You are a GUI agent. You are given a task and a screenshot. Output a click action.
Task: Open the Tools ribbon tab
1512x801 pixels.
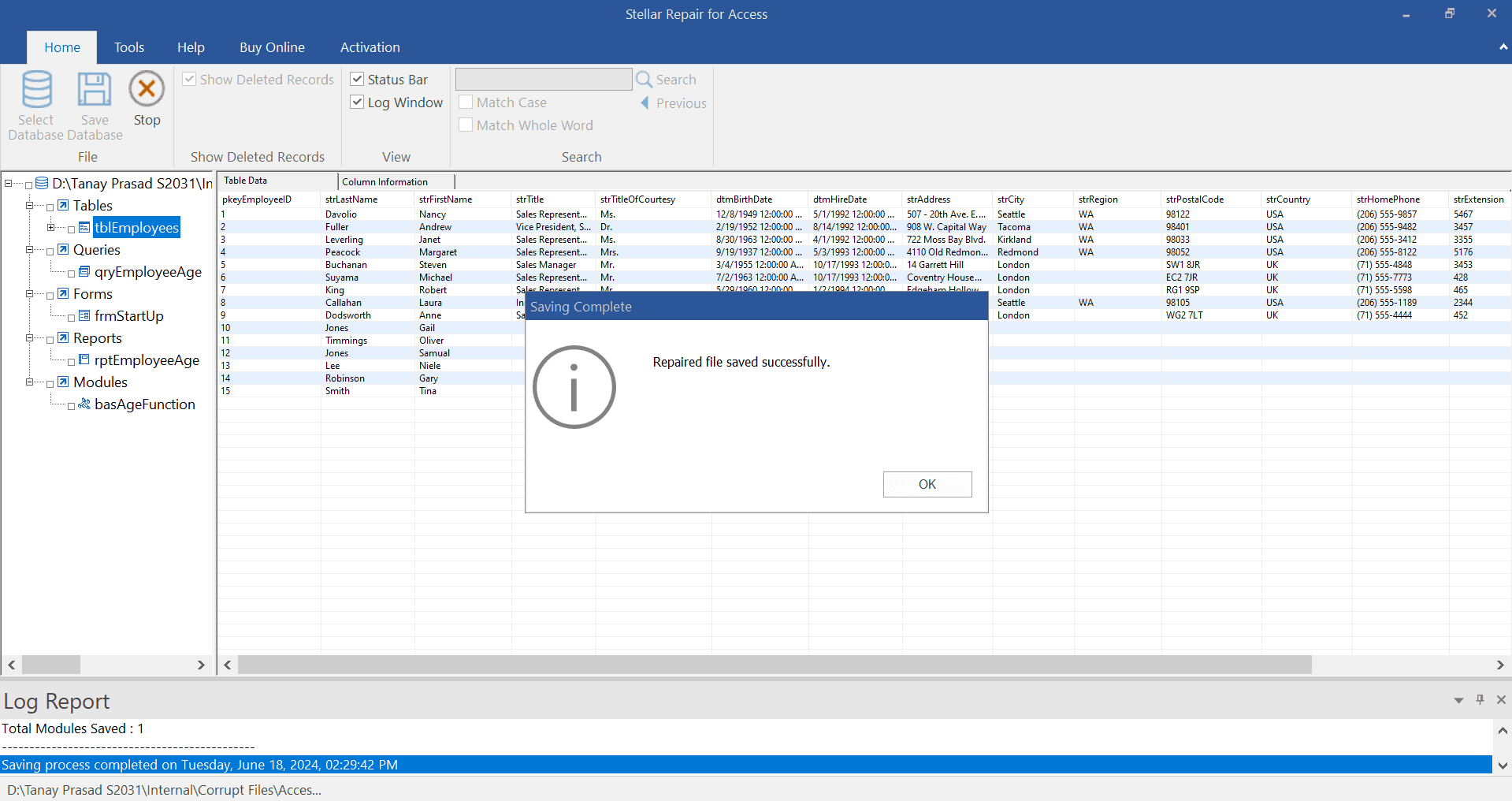[x=129, y=47]
